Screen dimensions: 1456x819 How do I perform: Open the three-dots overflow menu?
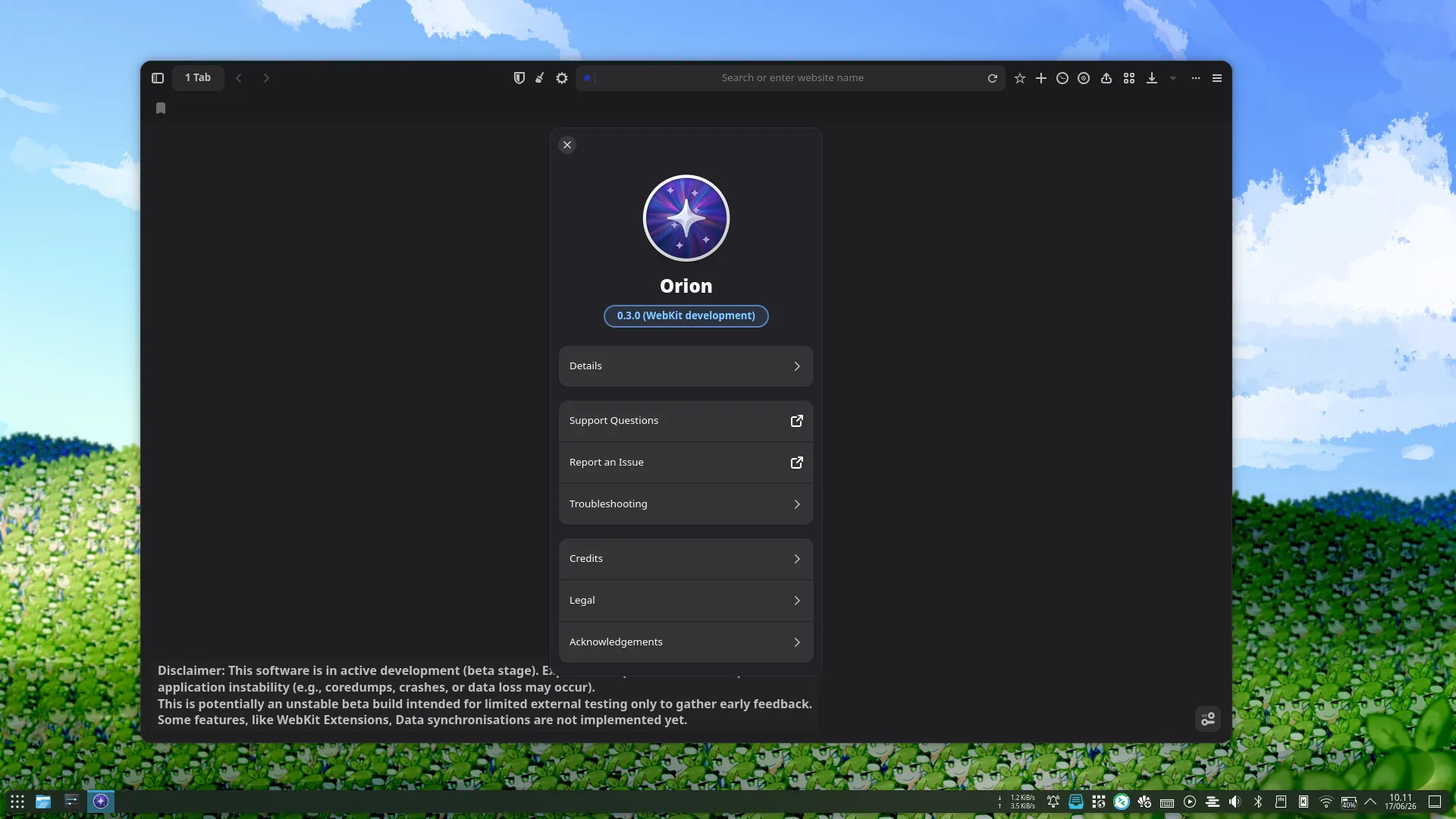click(1196, 78)
